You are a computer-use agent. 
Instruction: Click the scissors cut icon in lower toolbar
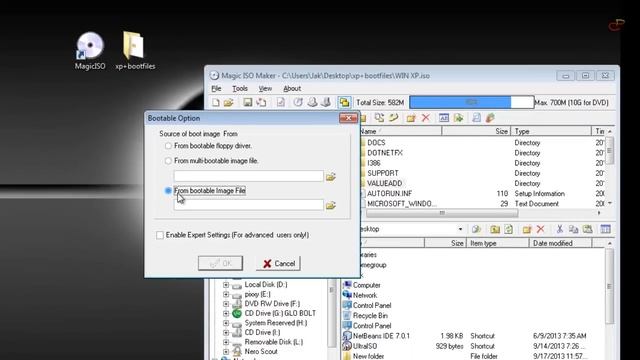tap(560, 229)
